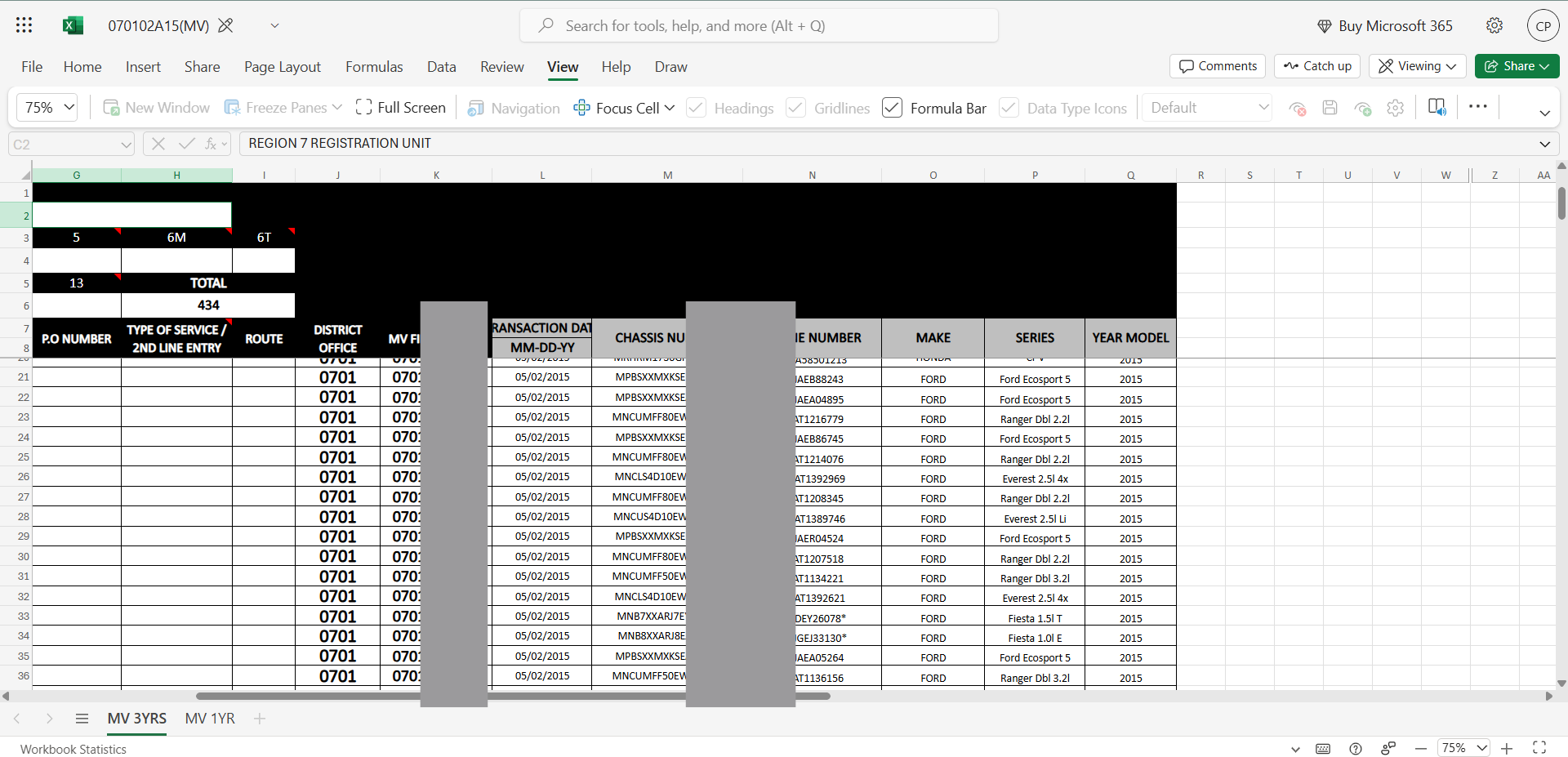The image size is (1568, 757).
Task: Click the Catch up button
Action: [x=1317, y=66]
